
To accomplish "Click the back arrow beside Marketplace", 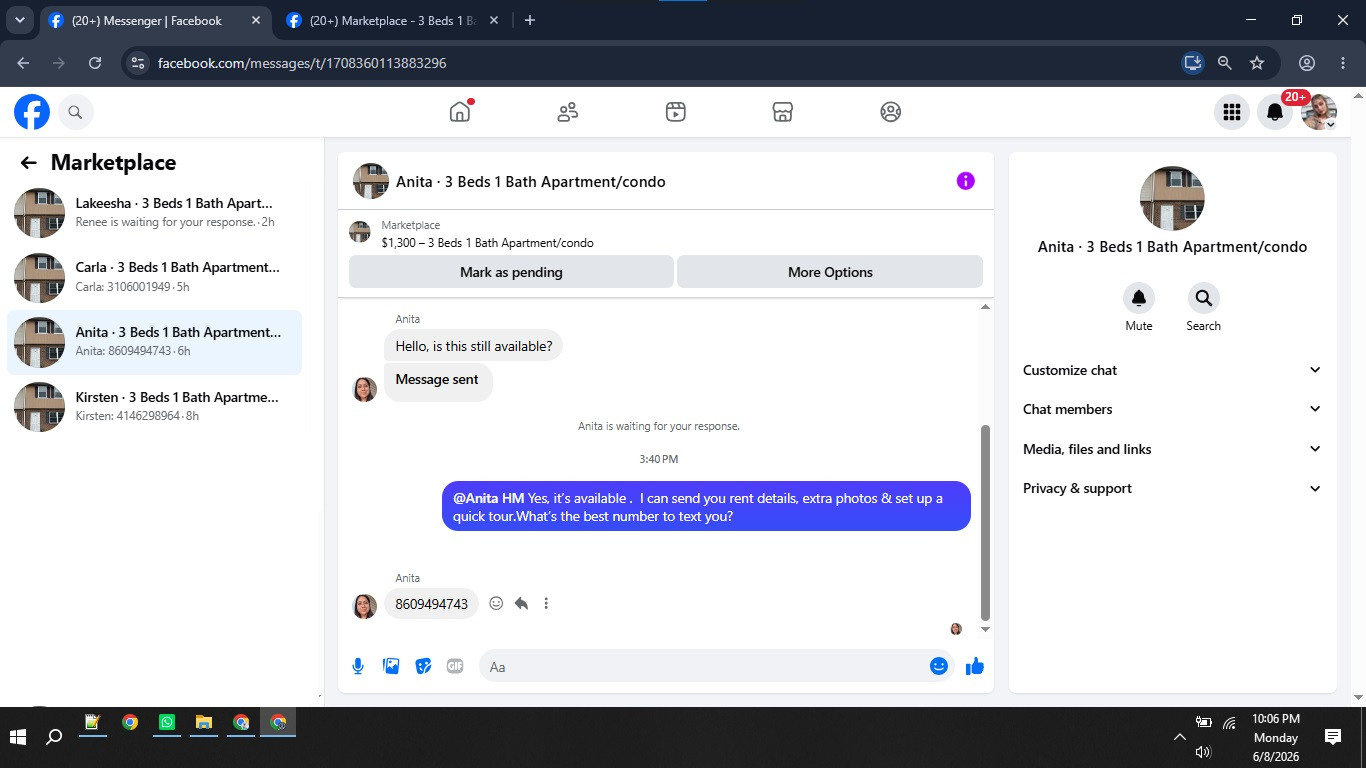I will point(29,163).
